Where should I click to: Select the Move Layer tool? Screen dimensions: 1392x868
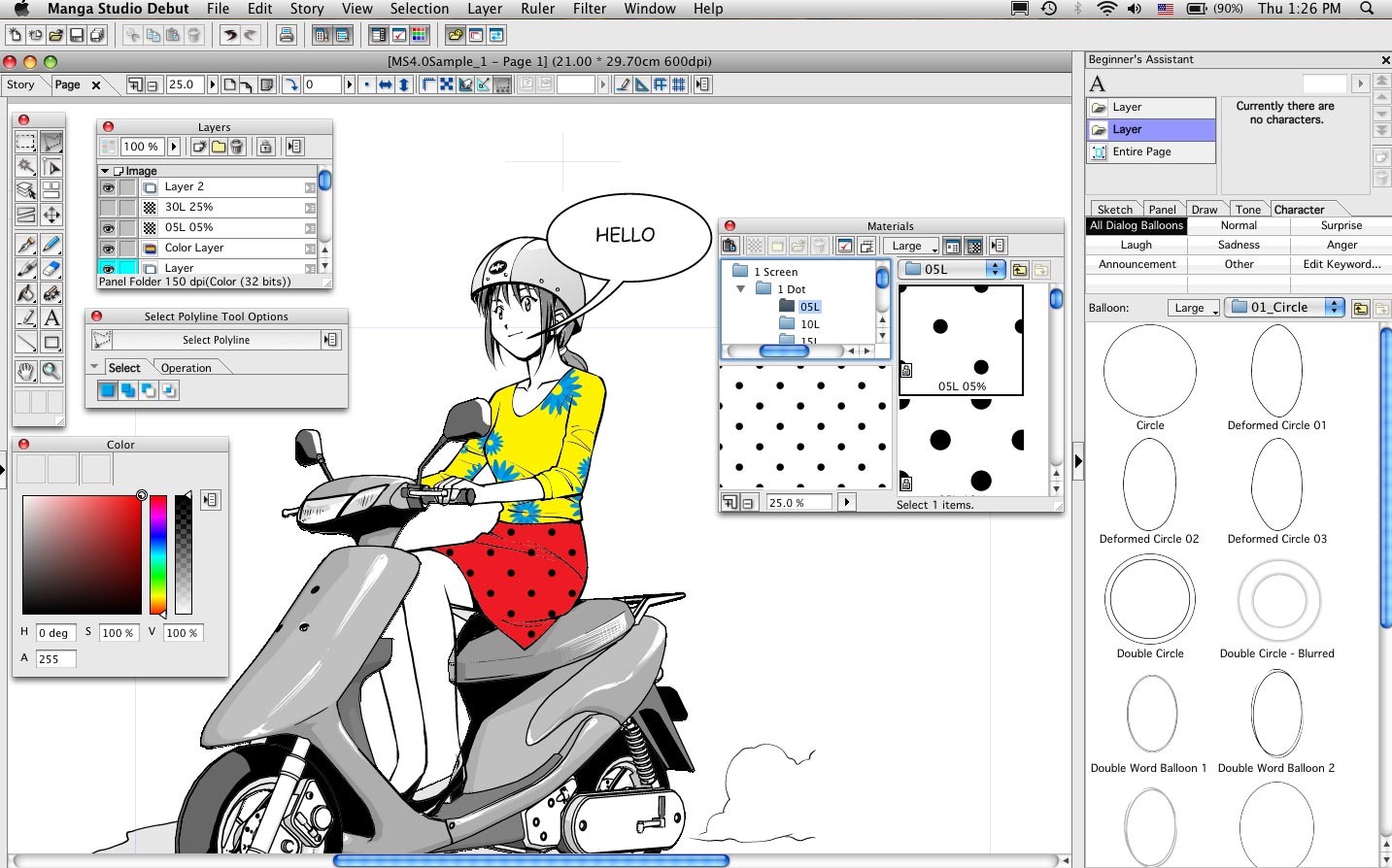51,215
